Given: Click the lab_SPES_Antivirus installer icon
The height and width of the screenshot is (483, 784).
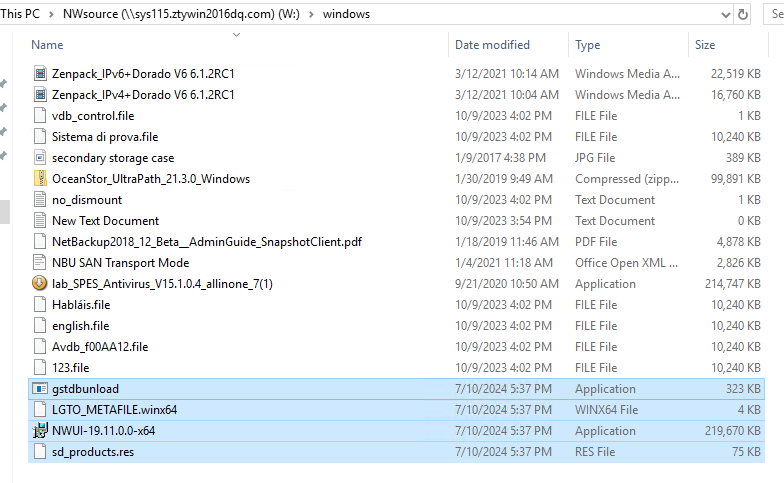Looking at the screenshot, I should tap(40, 284).
